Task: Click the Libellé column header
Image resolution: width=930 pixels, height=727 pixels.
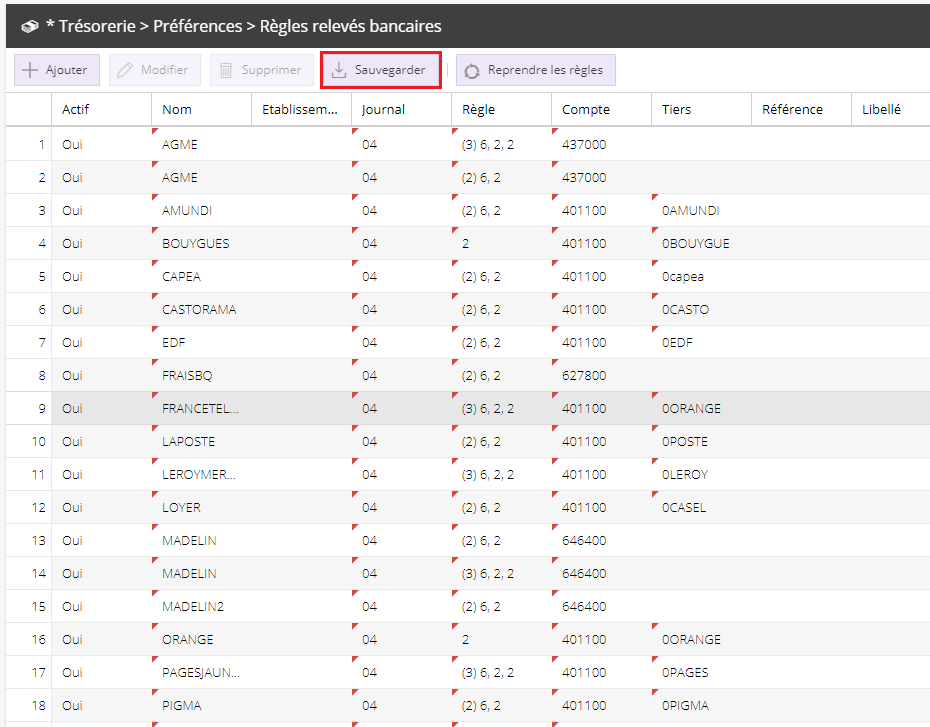Action: [891, 109]
